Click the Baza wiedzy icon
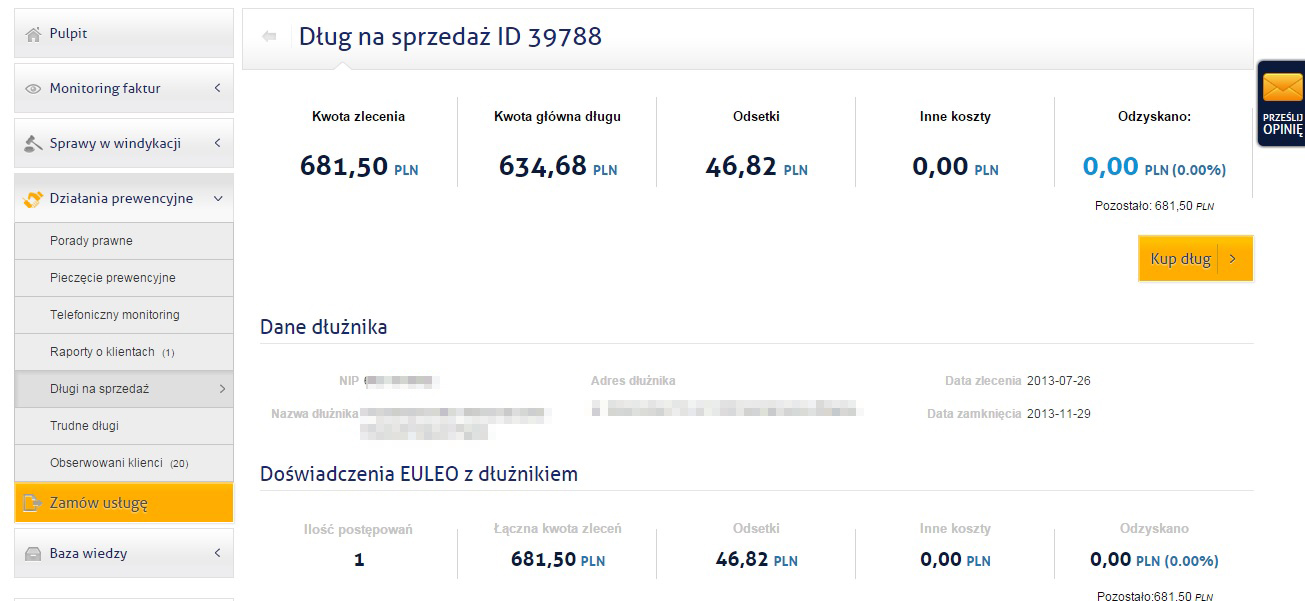This screenshot has height=601, width=1305. 33,554
